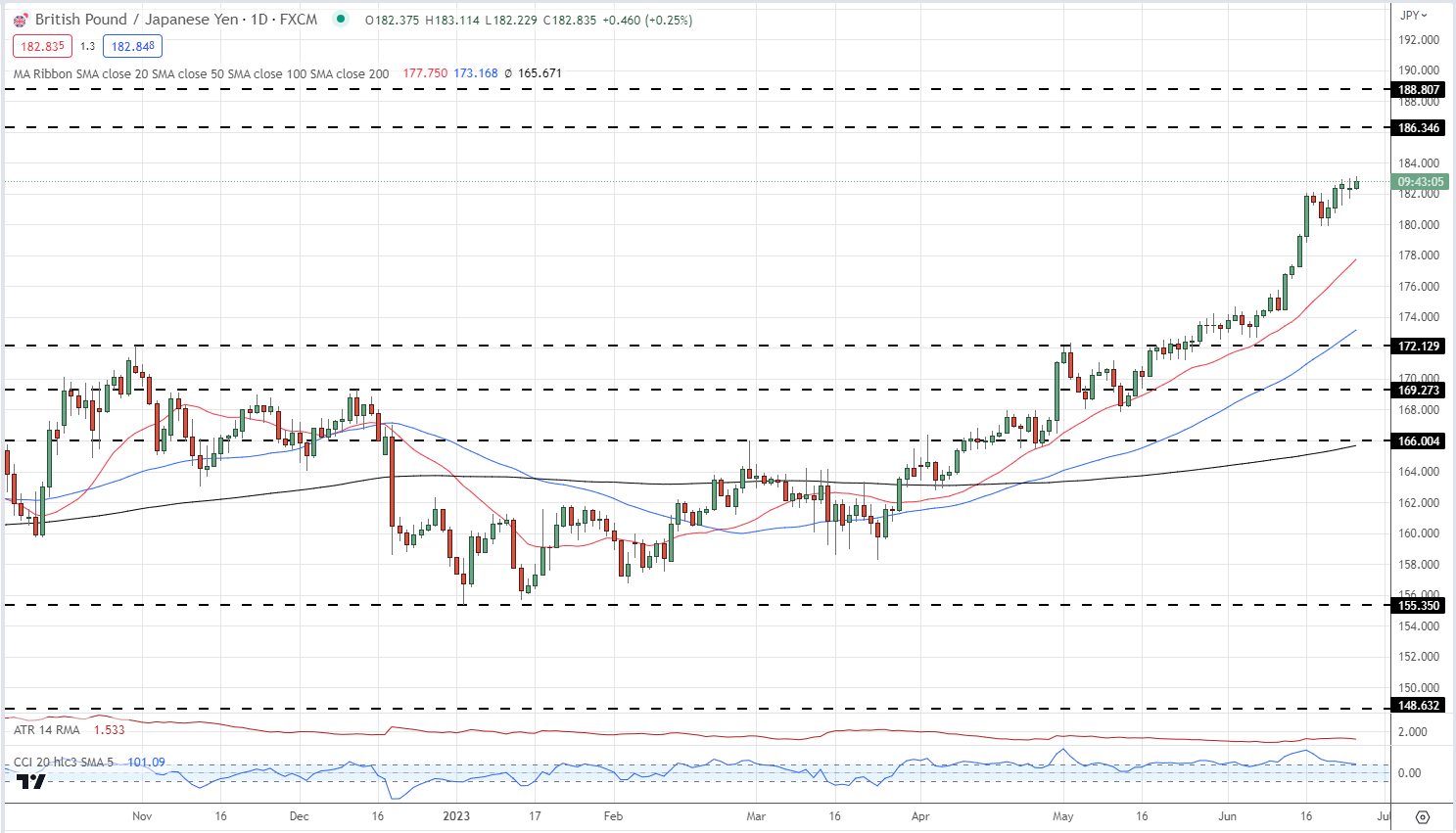Select the MA Ribbon indicator legend

coord(201,73)
